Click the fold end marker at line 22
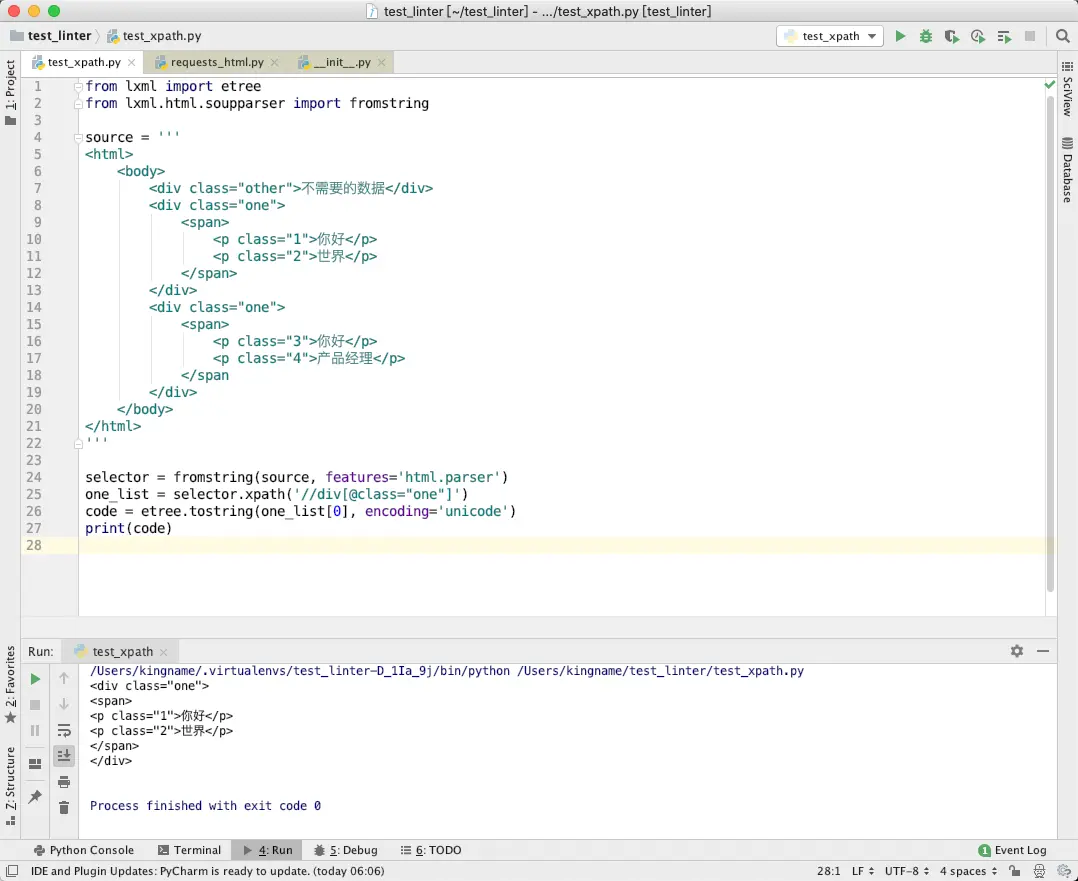Screen dimensions: 1078x881 tap(78, 444)
